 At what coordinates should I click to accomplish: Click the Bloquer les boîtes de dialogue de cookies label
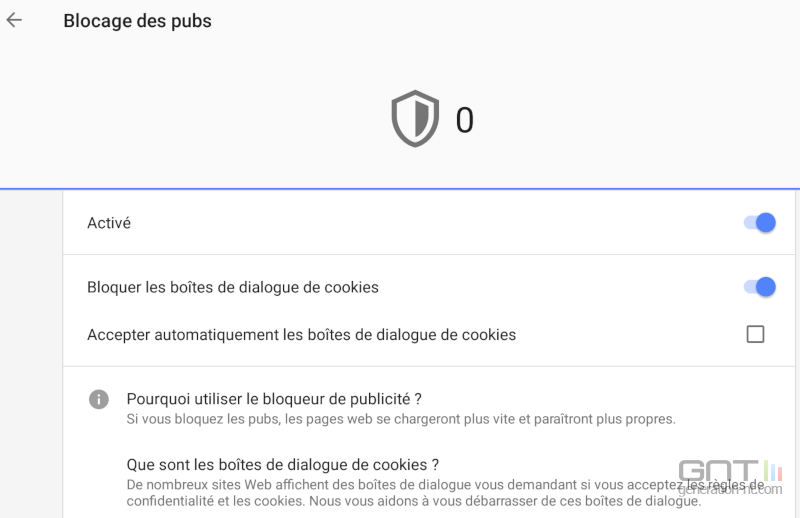(x=233, y=287)
